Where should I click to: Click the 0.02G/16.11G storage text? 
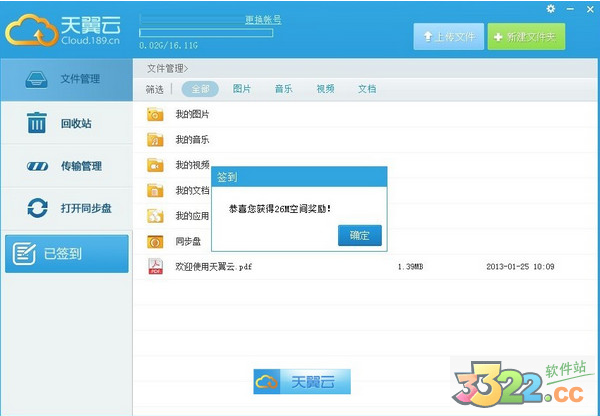[168, 46]
